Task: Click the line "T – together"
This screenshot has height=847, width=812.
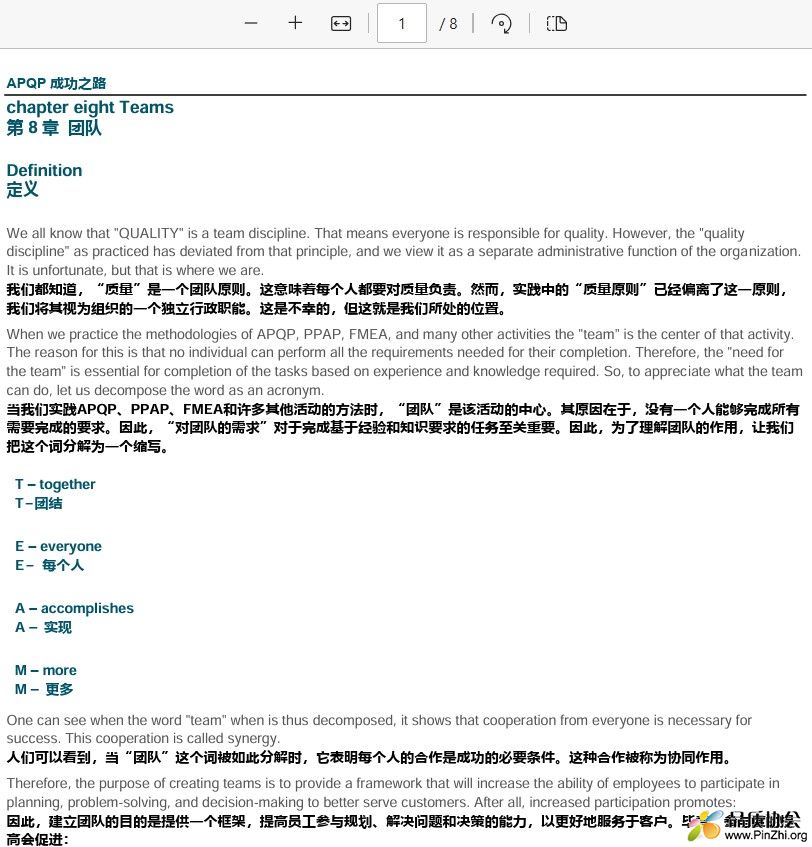Action: point(55,484)
